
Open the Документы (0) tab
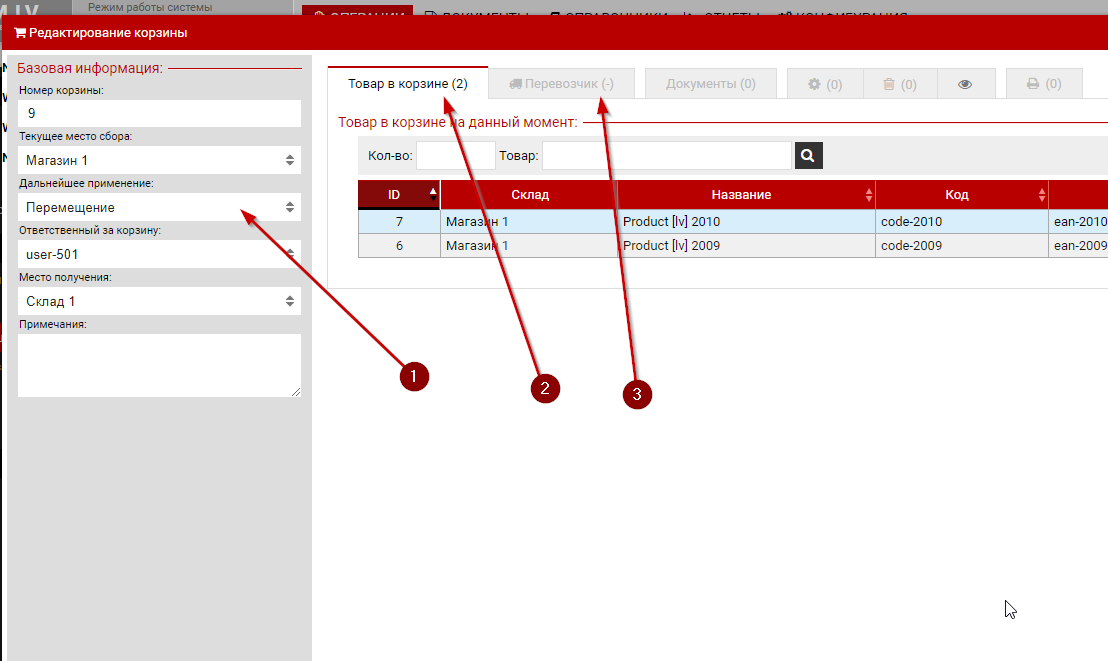710,84
